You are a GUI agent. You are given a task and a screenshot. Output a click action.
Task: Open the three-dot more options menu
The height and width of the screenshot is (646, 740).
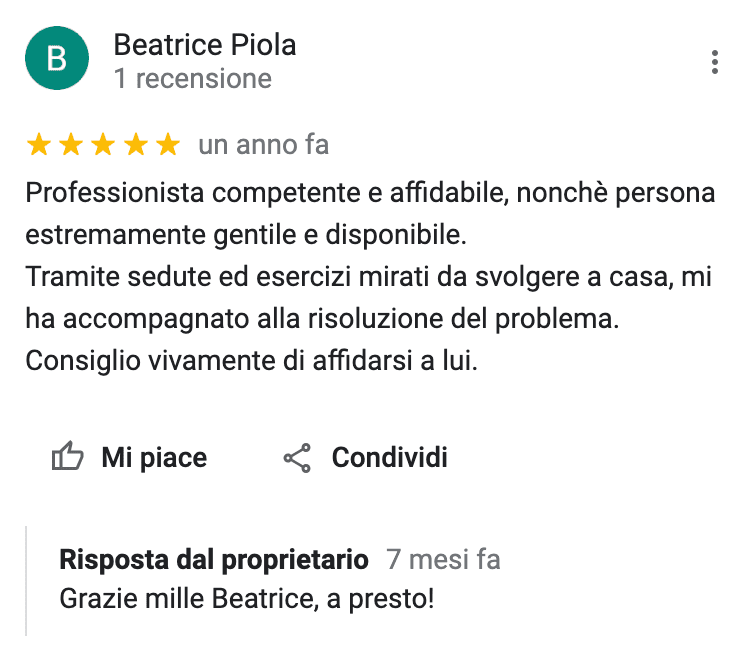714,61
